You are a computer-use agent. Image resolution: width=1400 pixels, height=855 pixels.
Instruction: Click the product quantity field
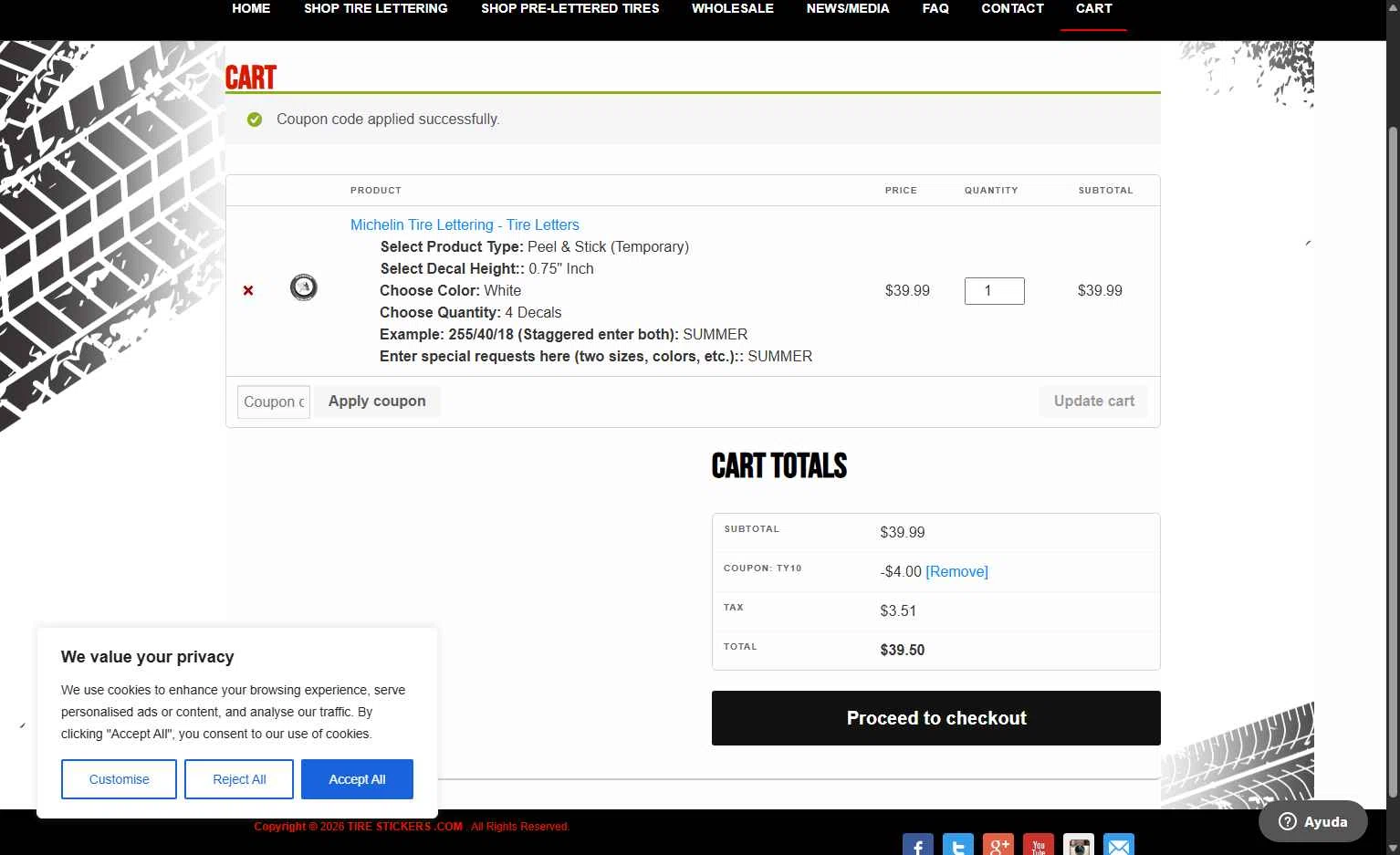pos(995,290)
